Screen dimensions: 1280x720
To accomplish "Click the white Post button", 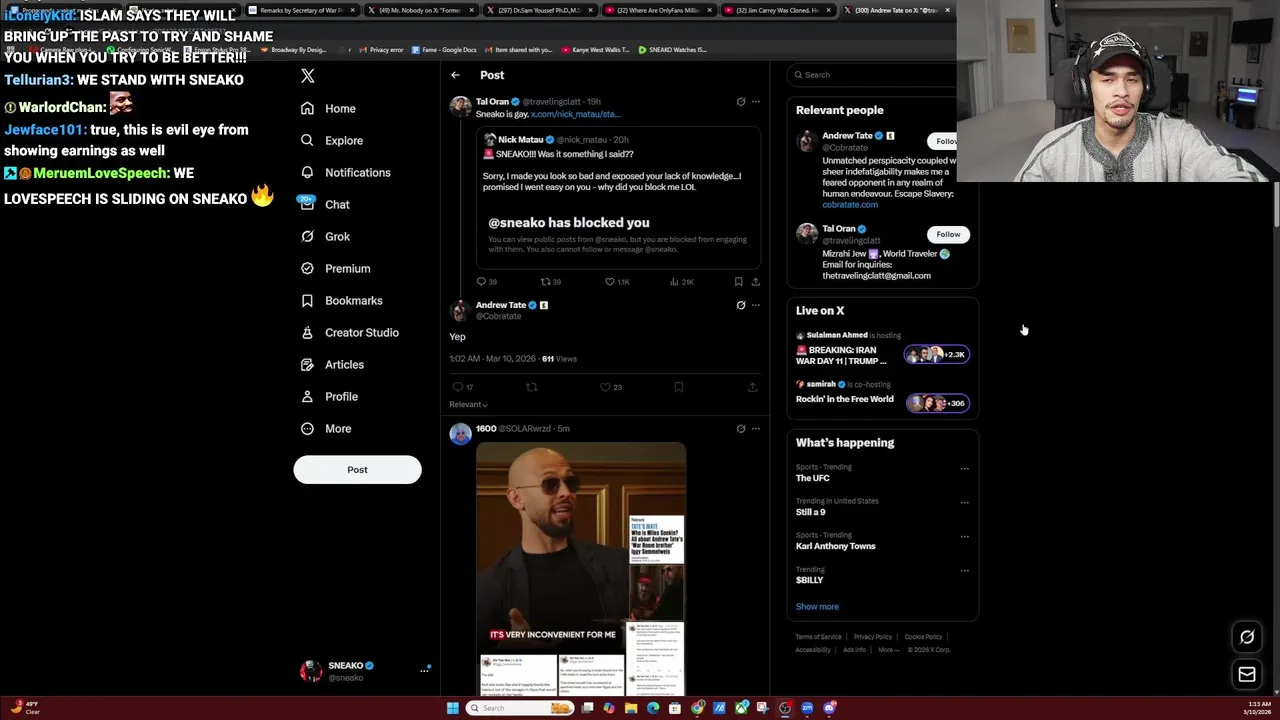I will [x=357, y=469].
